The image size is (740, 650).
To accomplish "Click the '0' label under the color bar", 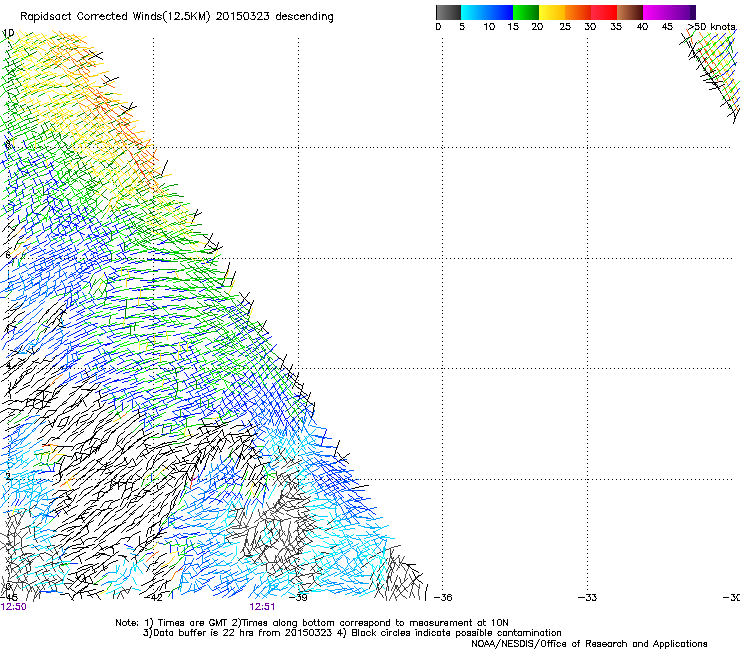I will 438,26.
